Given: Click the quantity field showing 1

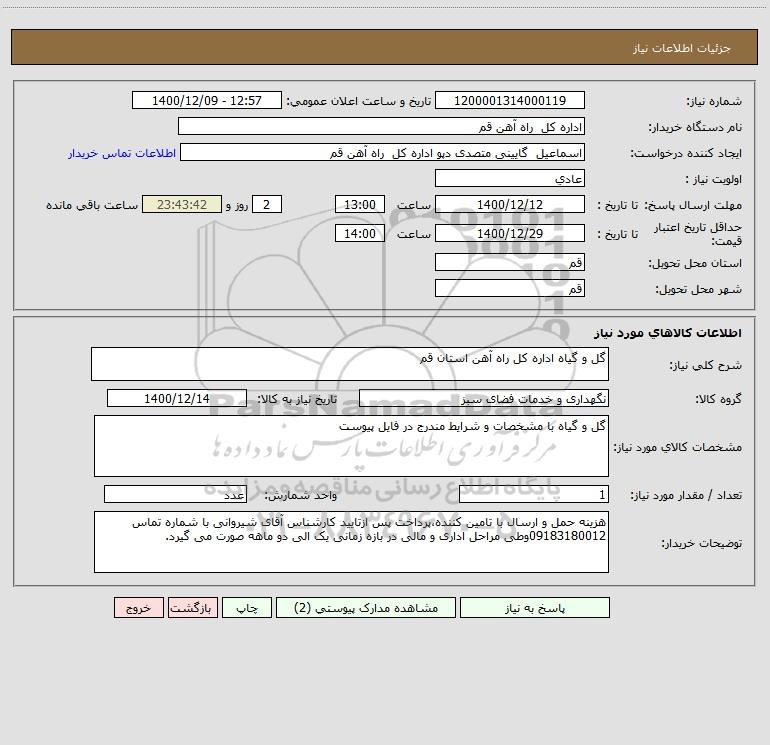Looking at the screenshot, I should tap(534, 495).
